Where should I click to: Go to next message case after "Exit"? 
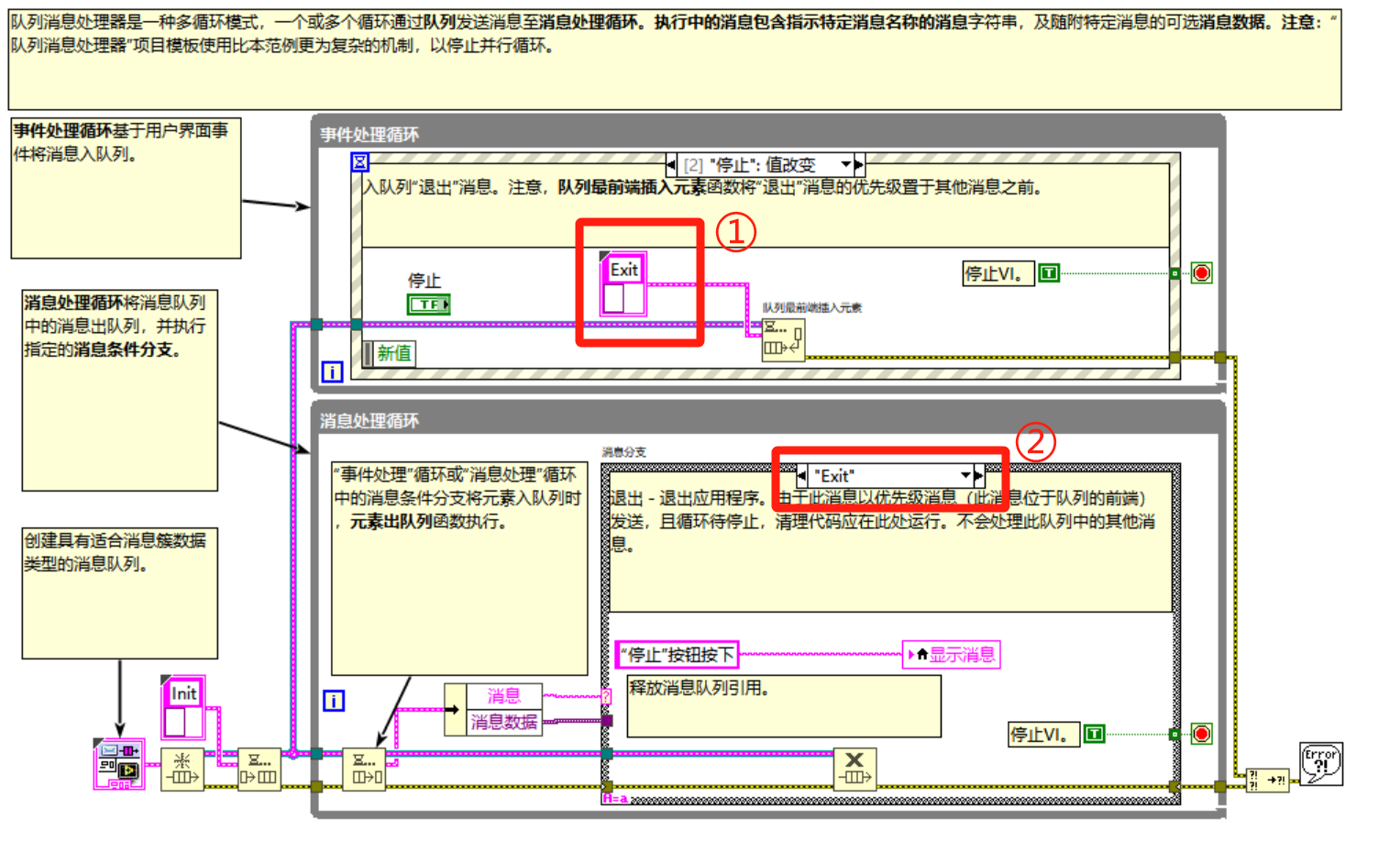(978, 475)
